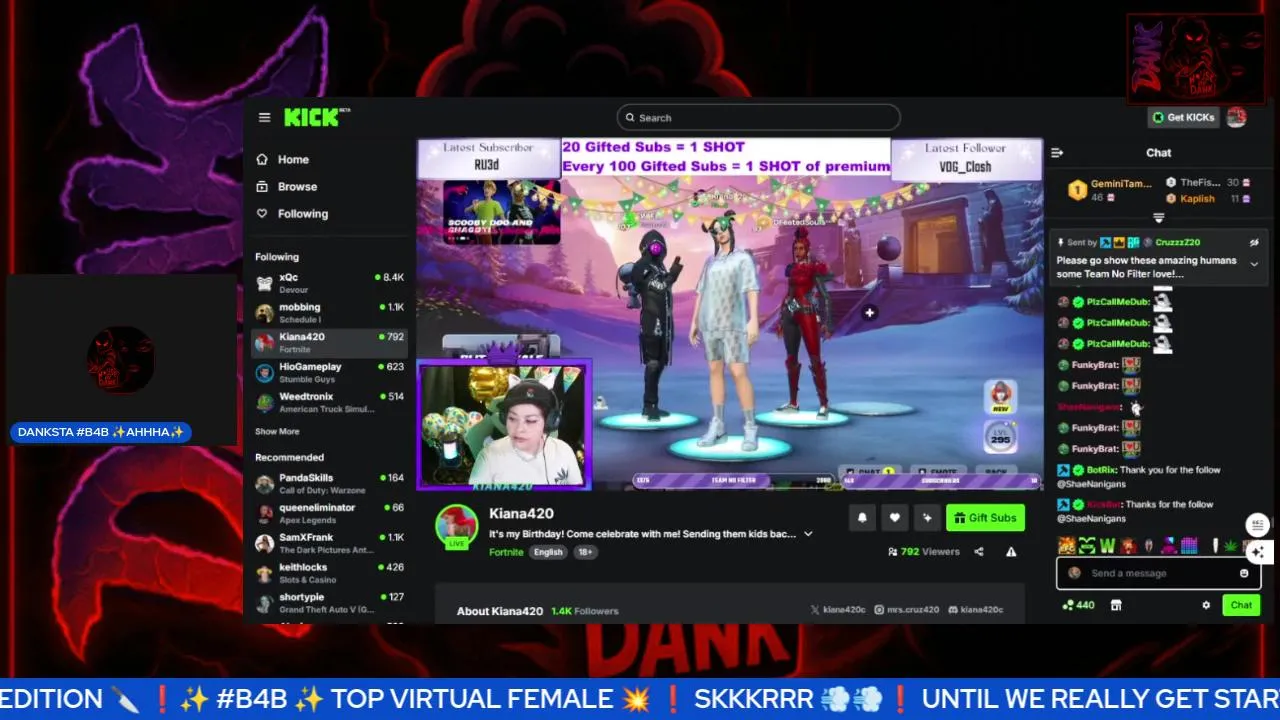
Task: Open the emoji picker in message box
Action: click(x=1244, y=573)
